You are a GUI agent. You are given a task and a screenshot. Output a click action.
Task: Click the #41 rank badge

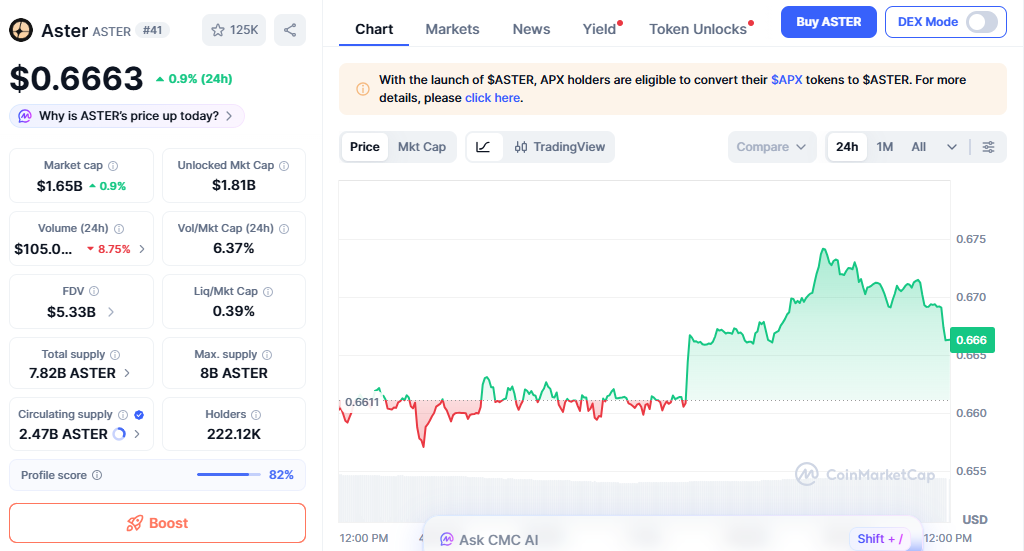[x=153, y=30]
